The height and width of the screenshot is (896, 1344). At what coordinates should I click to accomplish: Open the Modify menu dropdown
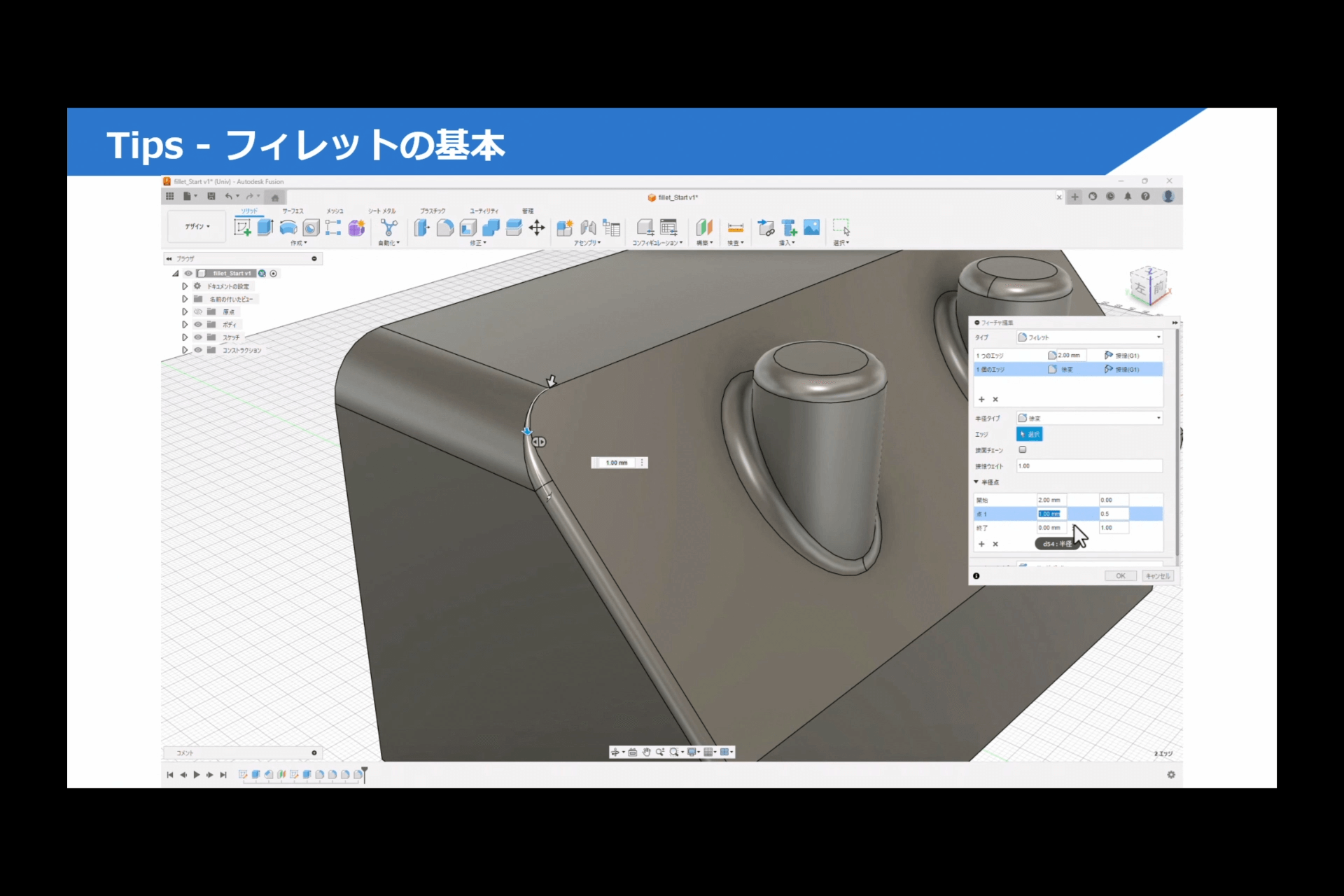478,243
